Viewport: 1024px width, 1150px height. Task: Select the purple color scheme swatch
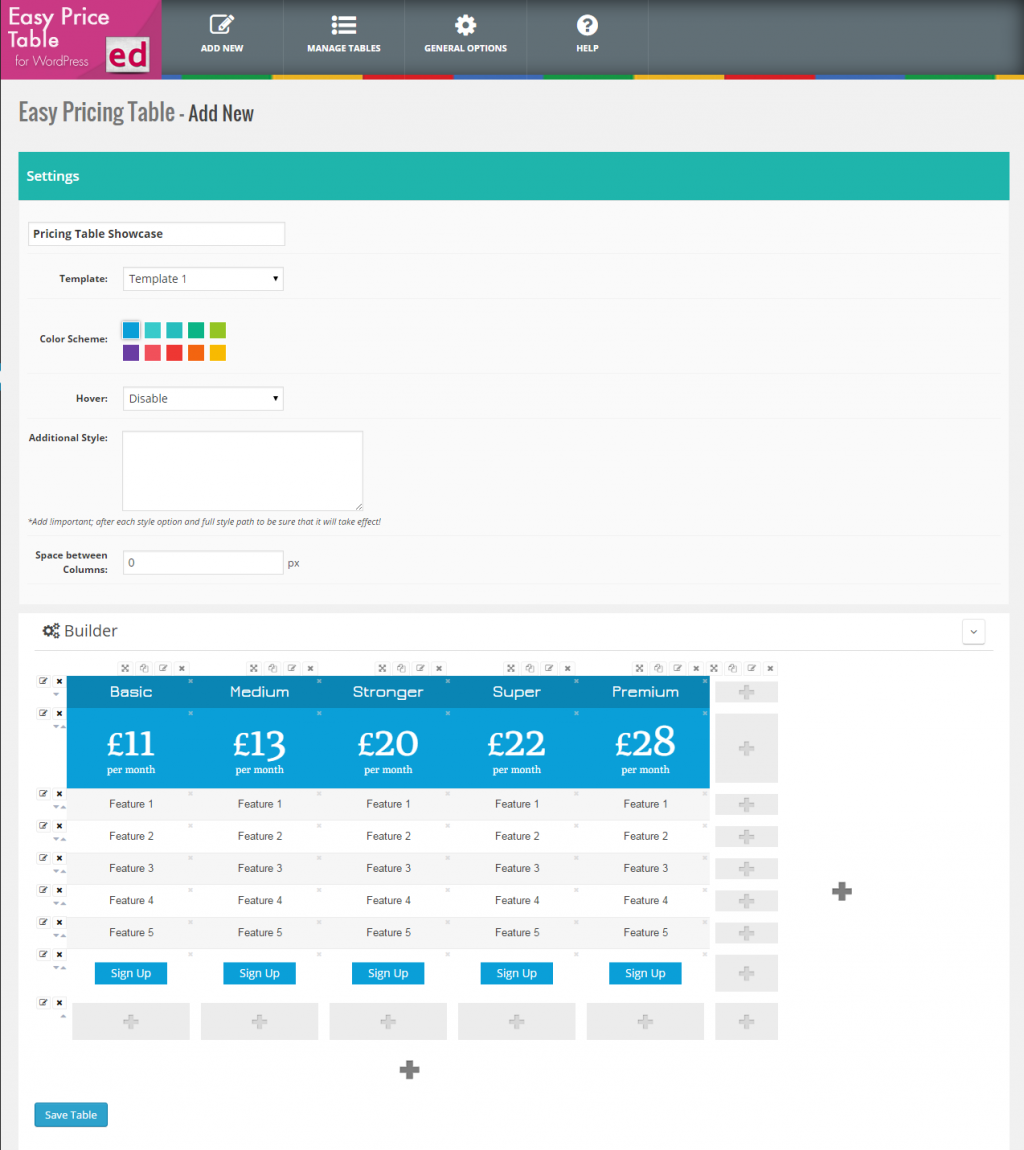(130, 352)
